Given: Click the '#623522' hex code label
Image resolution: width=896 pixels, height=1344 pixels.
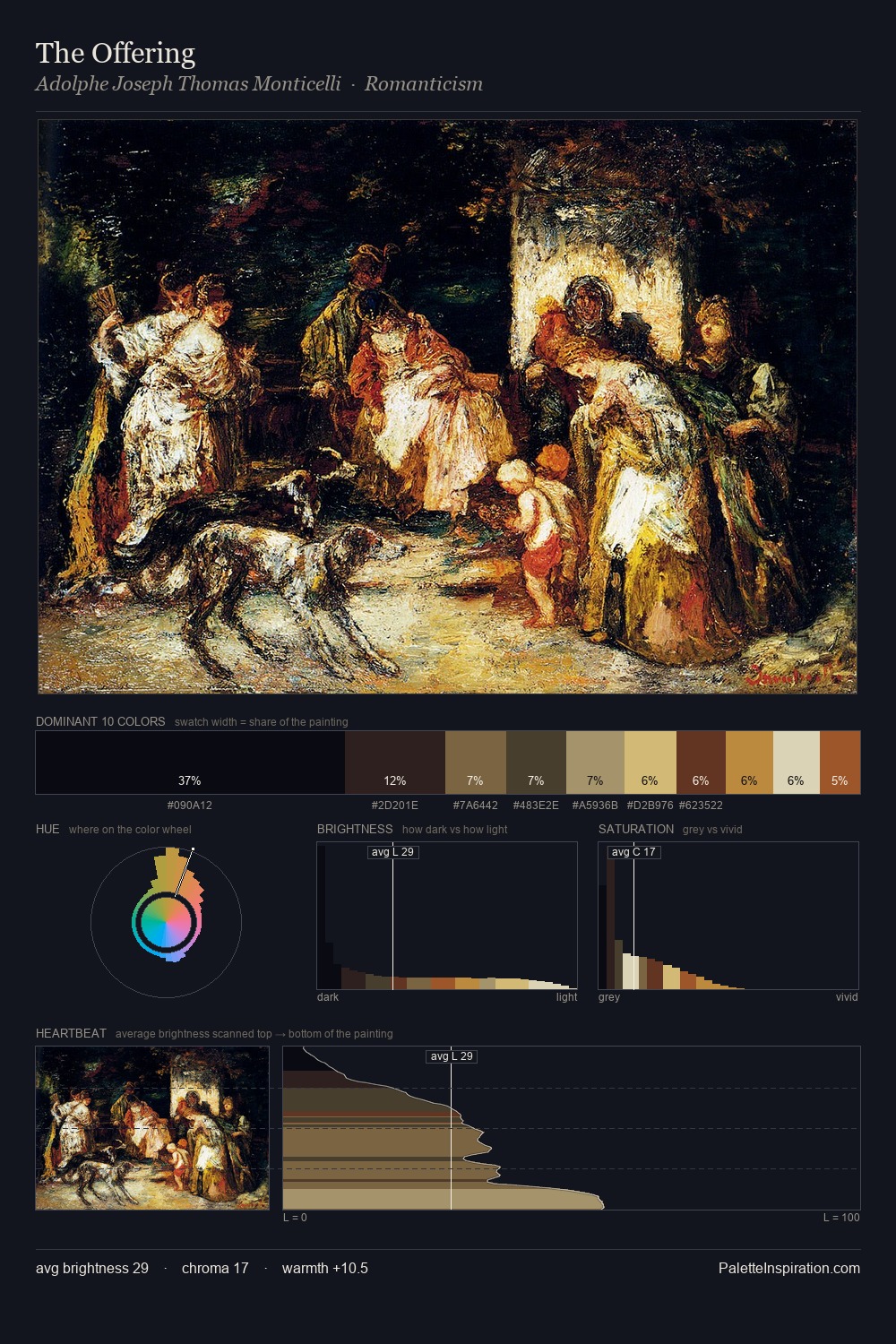Looking at the screenshot, I should pos(701,805).
